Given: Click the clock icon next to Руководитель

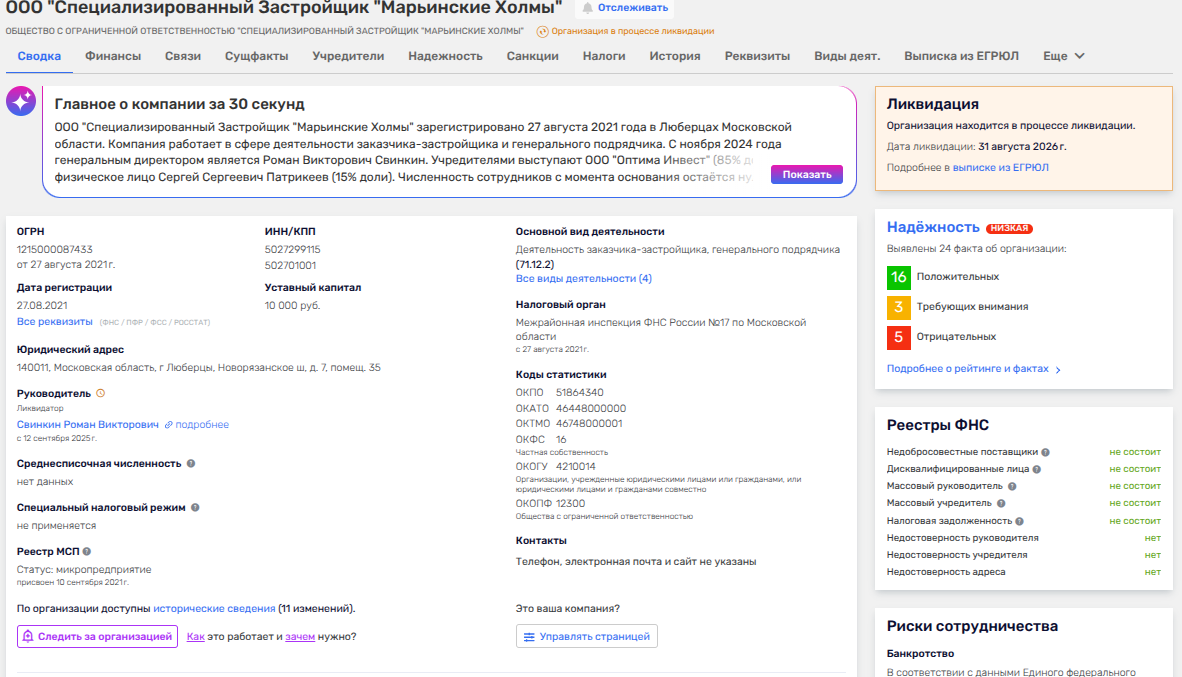Looking at the screenshot, I should pos(100,394).
